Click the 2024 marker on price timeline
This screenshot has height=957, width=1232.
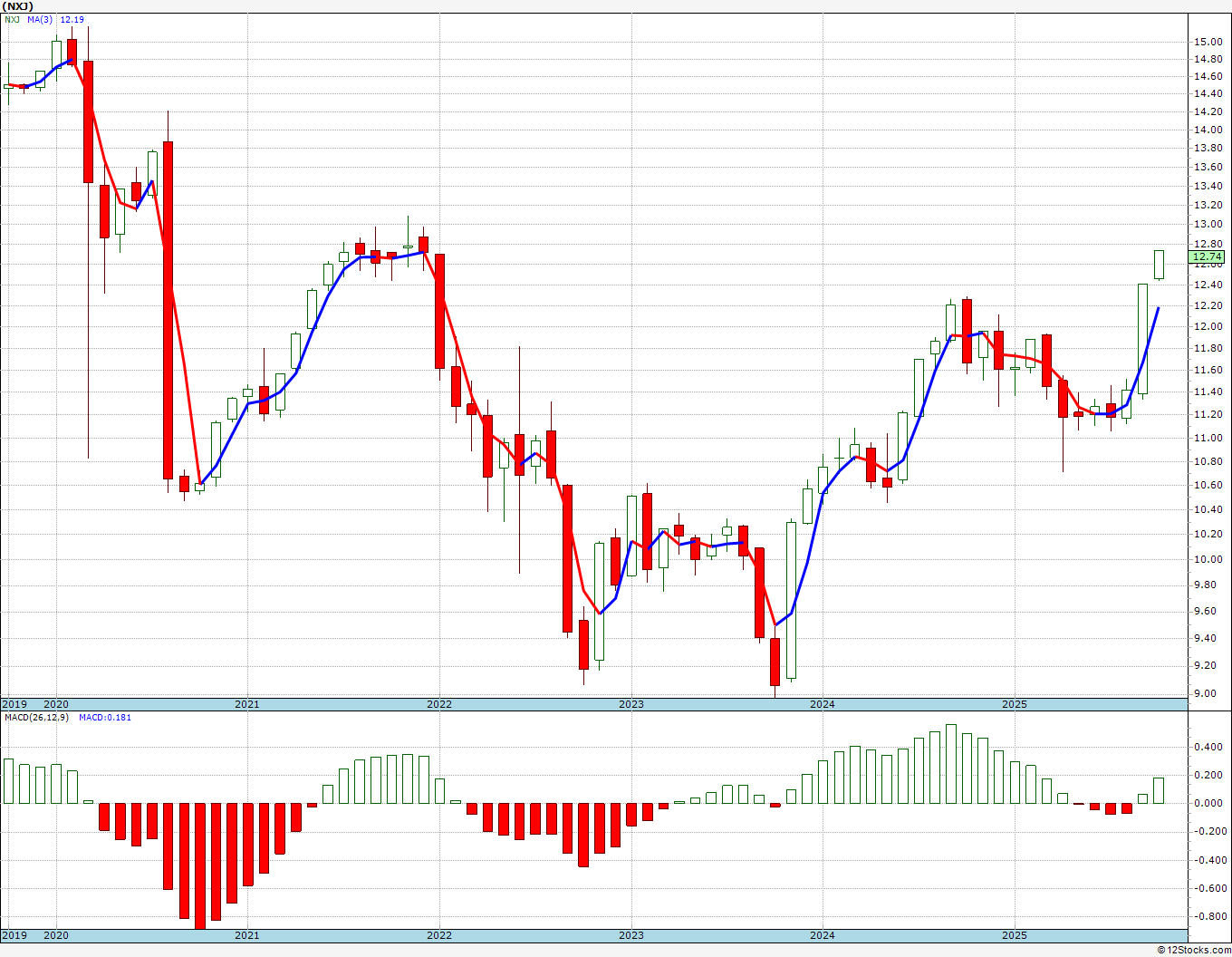click(x=823, y=704)
